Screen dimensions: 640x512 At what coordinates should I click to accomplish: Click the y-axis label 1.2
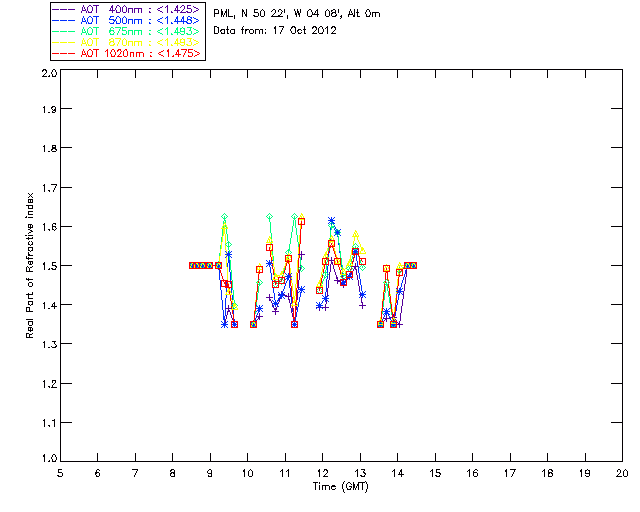click(x=49, y=384)
